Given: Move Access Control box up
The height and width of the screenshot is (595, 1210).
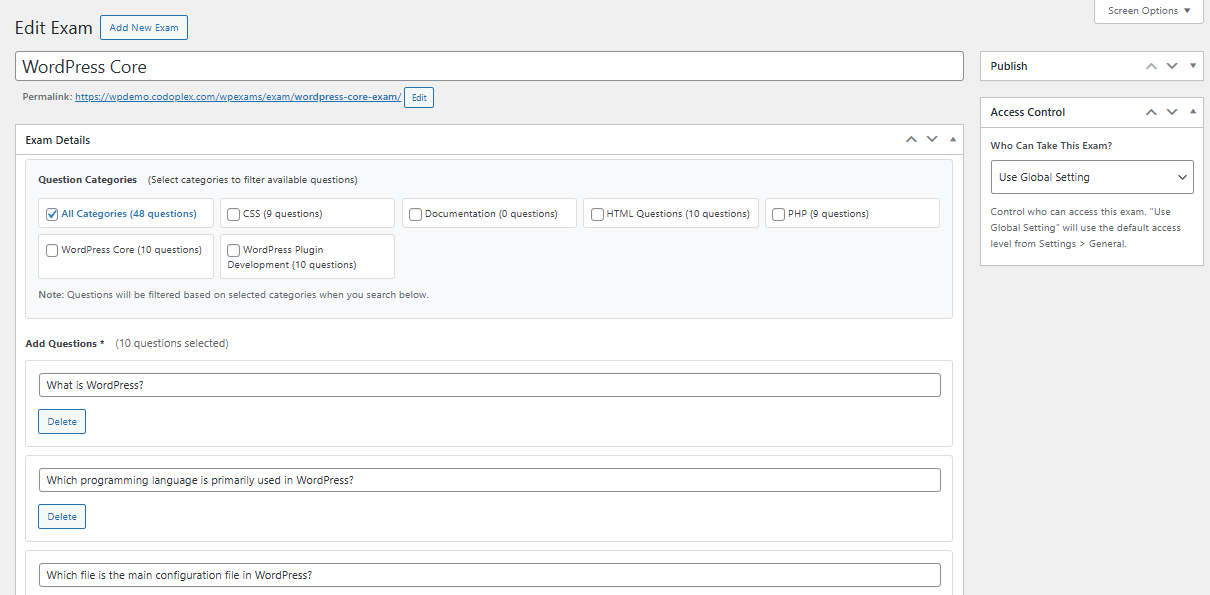Looking at the screenshot, I should point(1151,112).
